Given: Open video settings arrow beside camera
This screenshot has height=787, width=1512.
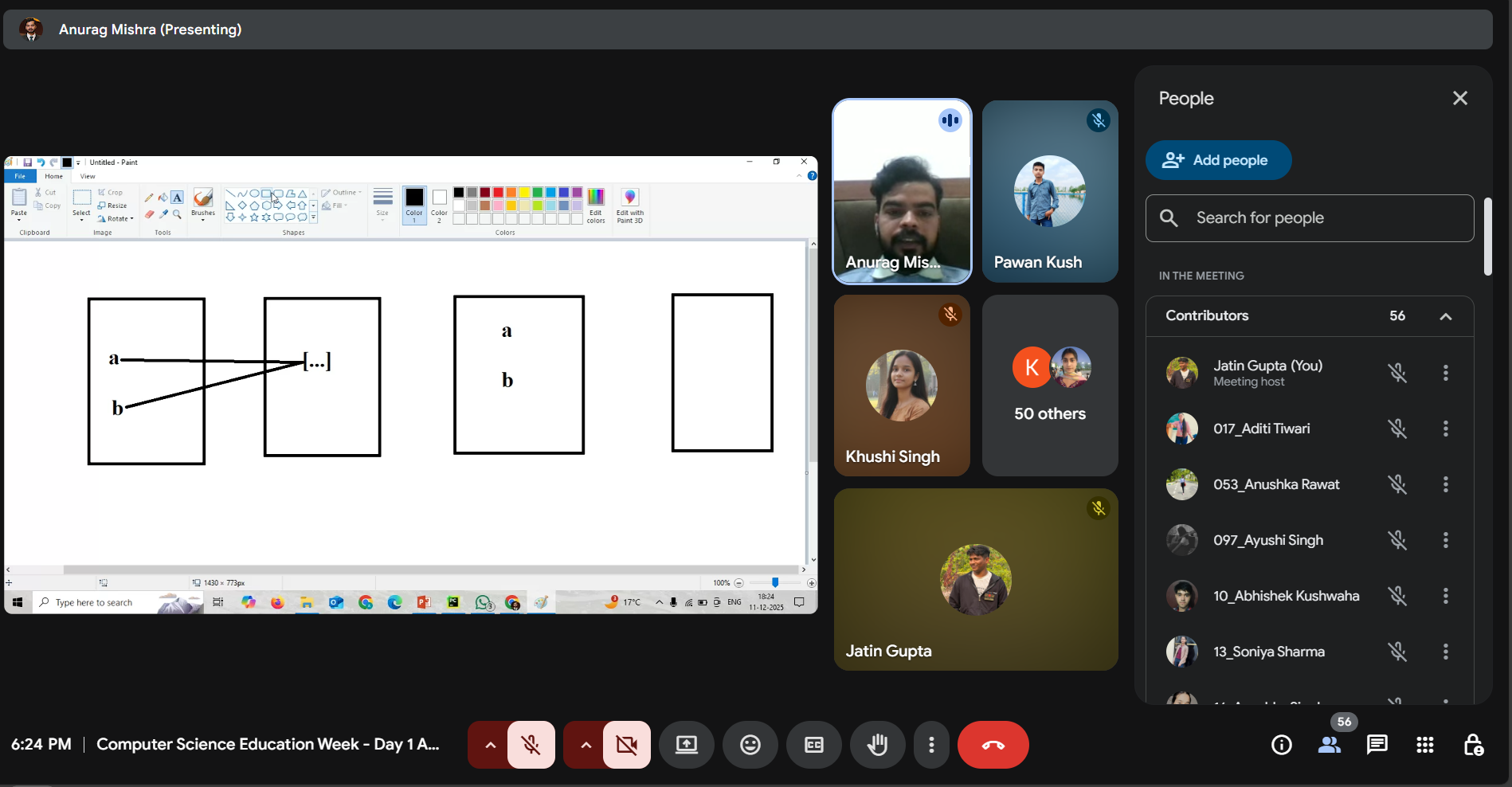Looking at the screenshot, I should tap(586, 745).
